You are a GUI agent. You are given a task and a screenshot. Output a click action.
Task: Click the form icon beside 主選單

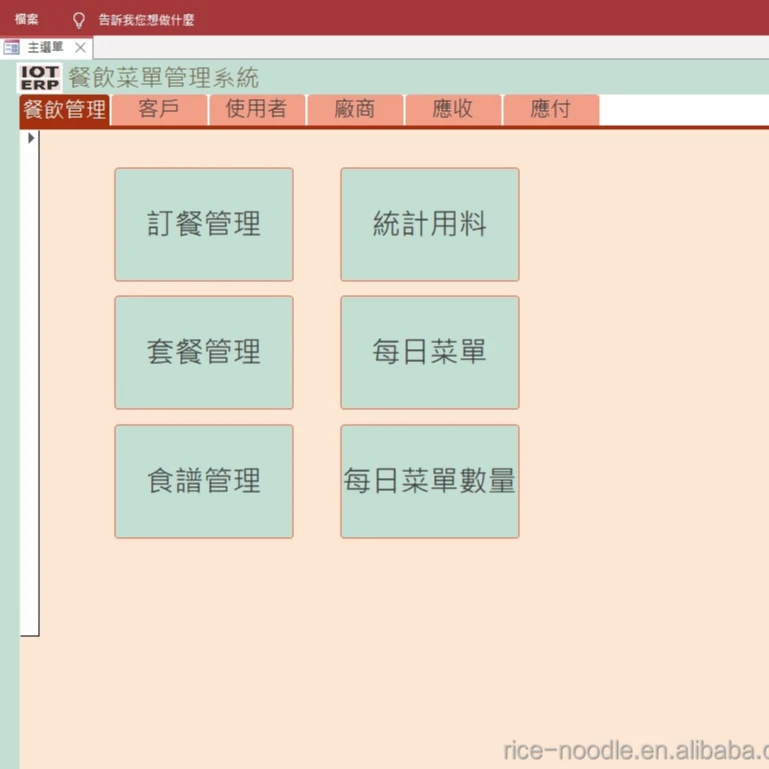point(11,48)
